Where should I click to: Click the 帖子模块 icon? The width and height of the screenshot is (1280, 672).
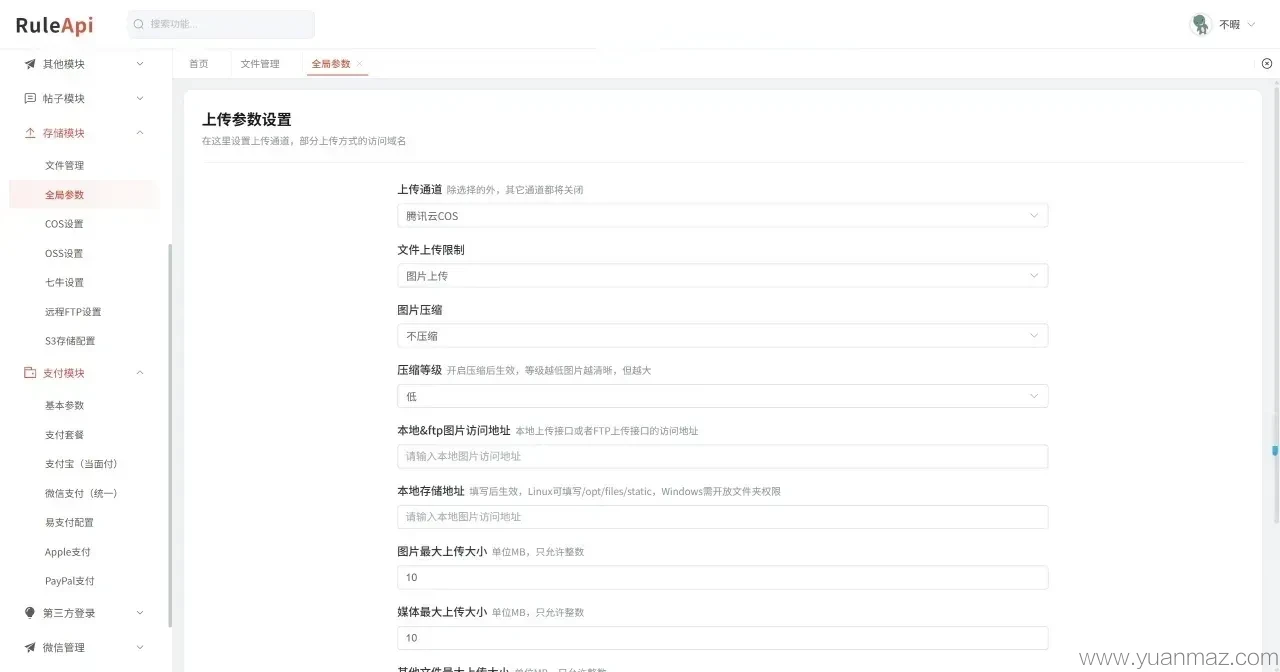coord(30,98)
